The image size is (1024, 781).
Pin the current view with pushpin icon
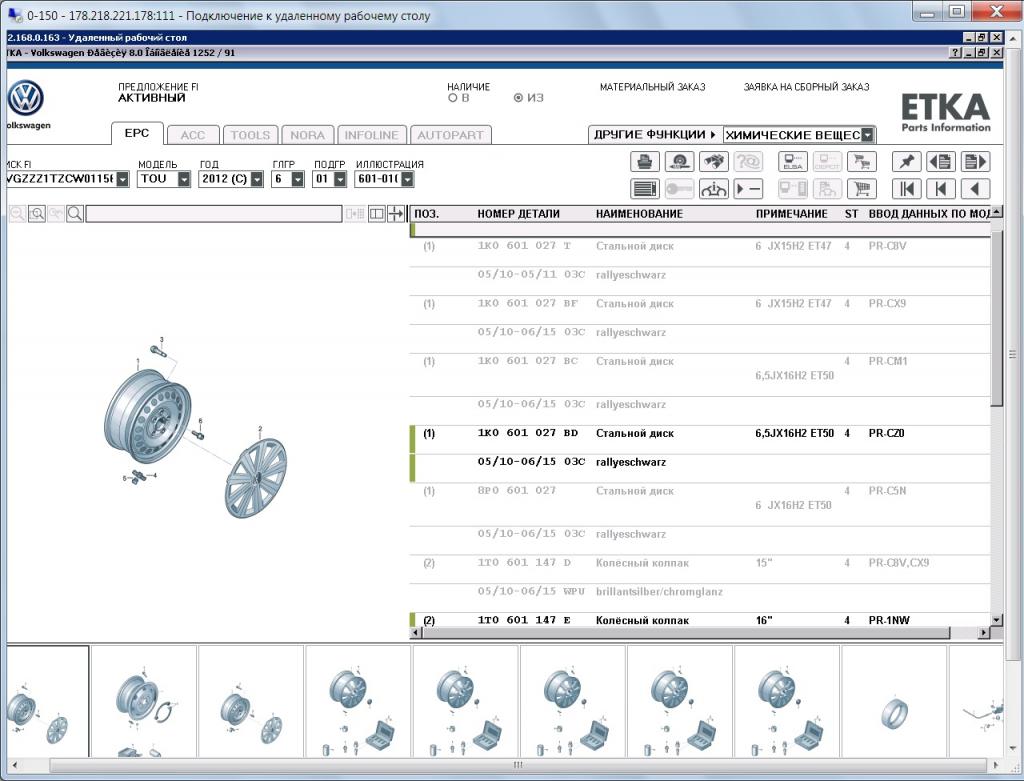(906, 161)
